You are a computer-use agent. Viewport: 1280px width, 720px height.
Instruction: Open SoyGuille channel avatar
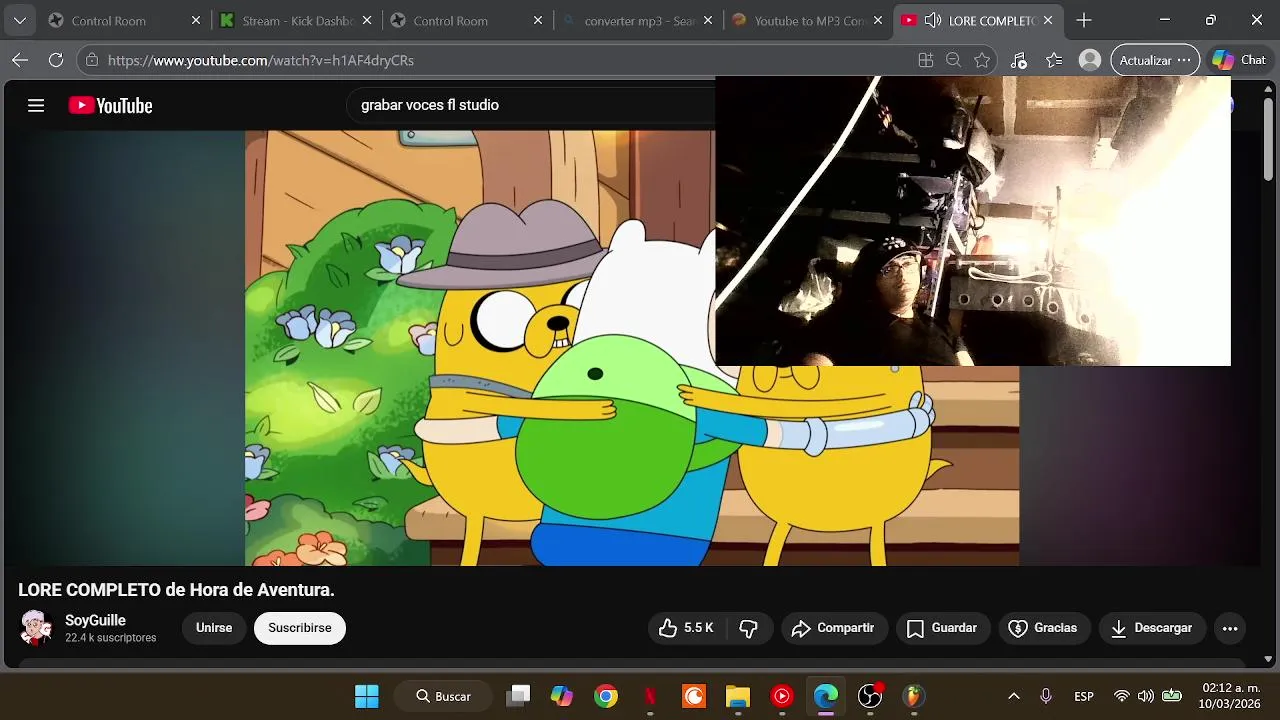coord(36,628)
